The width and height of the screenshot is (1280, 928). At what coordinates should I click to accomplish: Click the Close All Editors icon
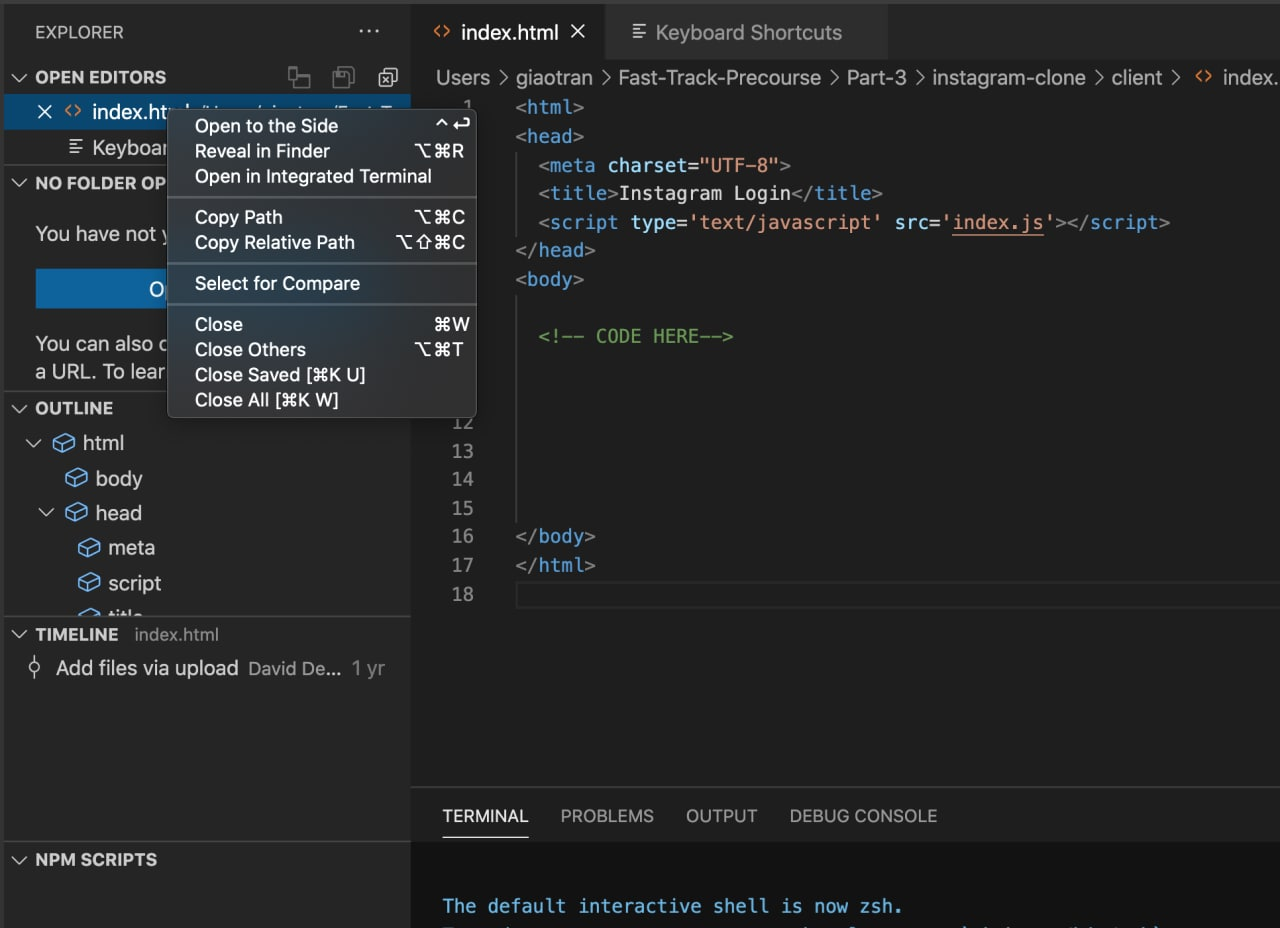(388, 77)
